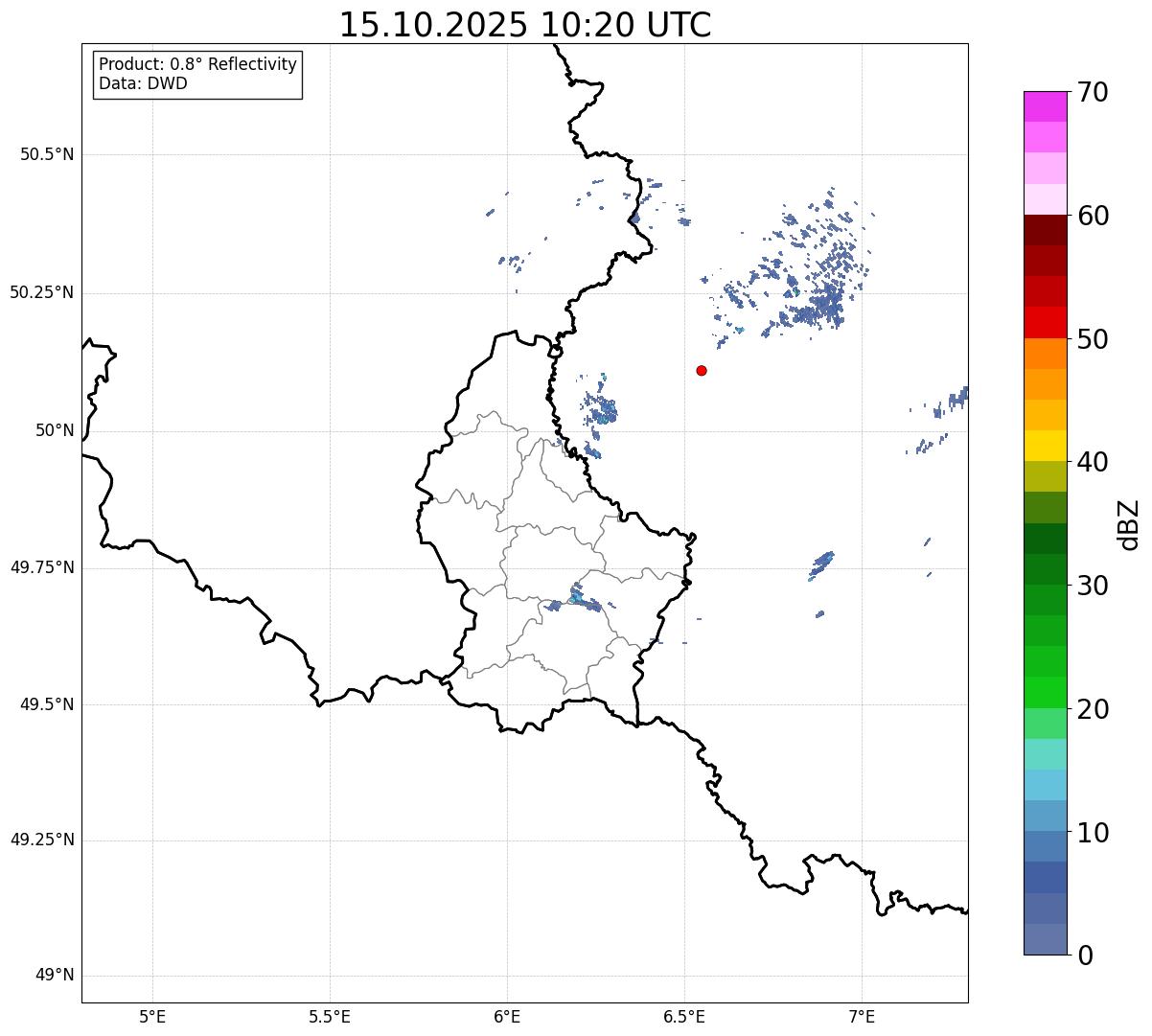Click the dark maroon colorbar segment below 60
The image size is (1152, 1036).
coord(1045,230)
